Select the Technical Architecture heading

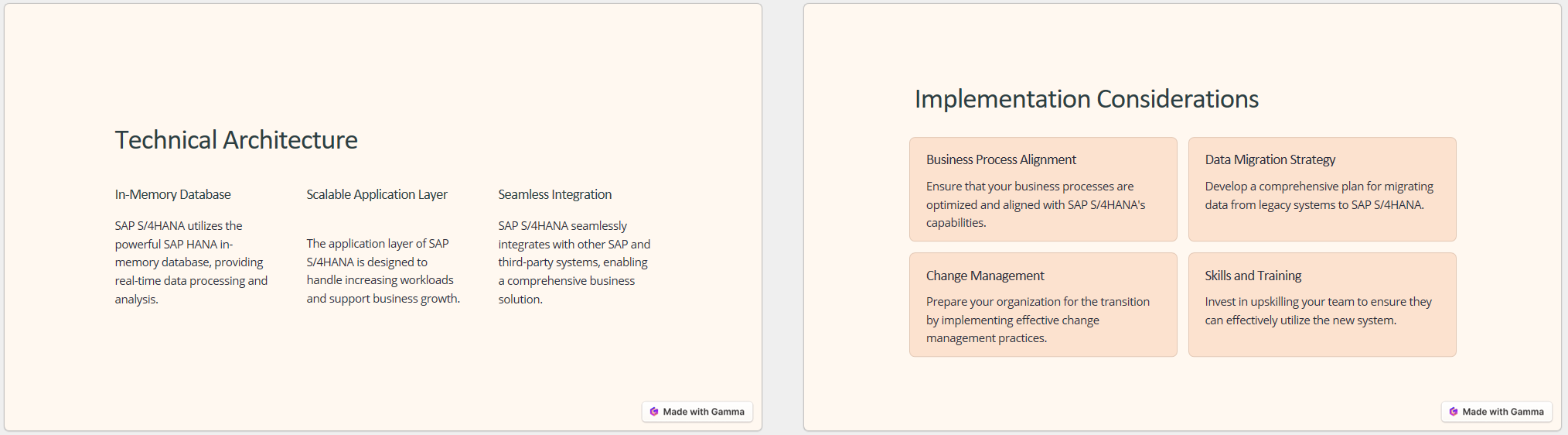236,140
